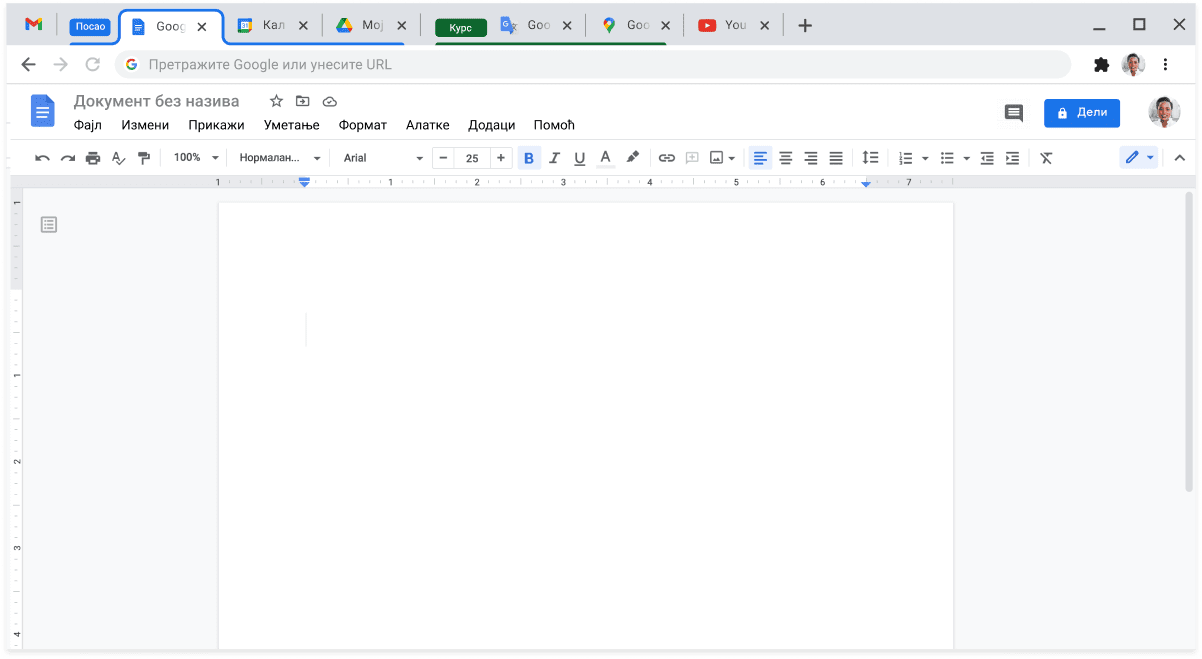Open the highlight color marker

click(x=632, y=158)
